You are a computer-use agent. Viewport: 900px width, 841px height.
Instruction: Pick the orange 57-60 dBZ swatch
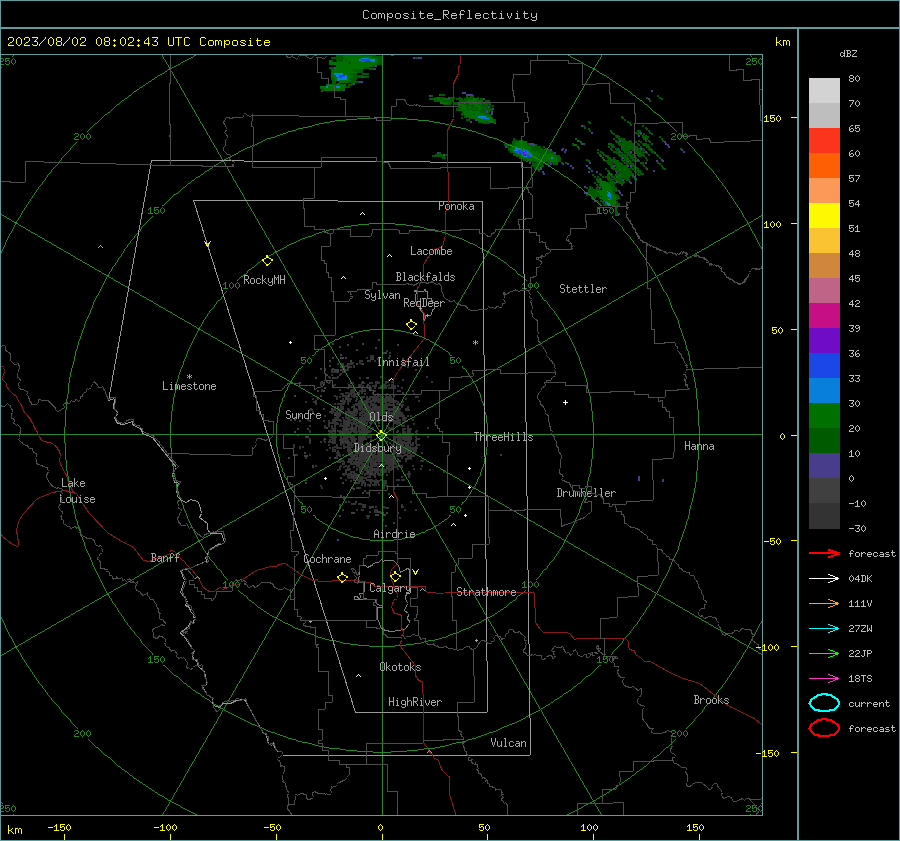(824, 165)
